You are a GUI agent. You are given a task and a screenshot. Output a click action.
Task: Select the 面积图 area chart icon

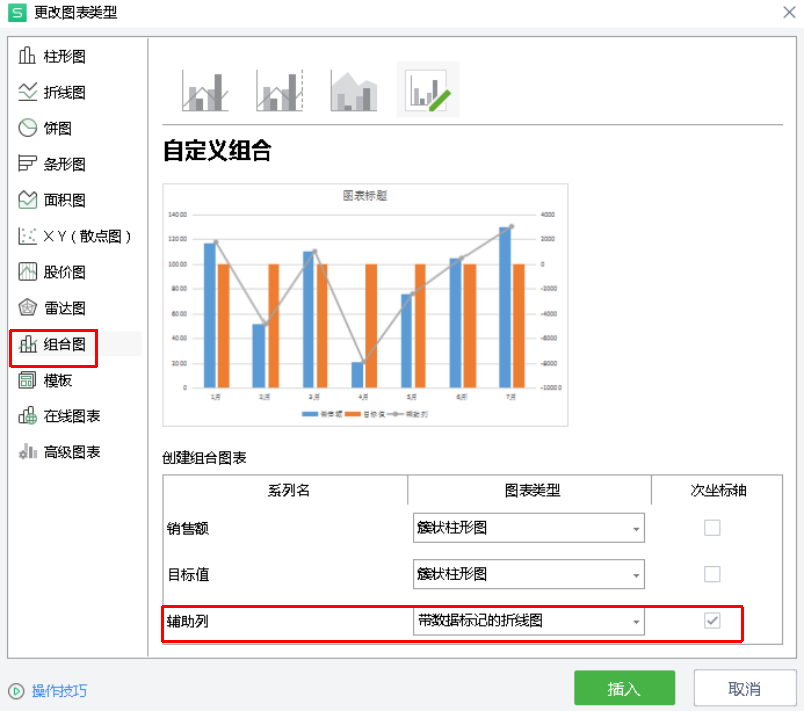(x=27, y=199)
